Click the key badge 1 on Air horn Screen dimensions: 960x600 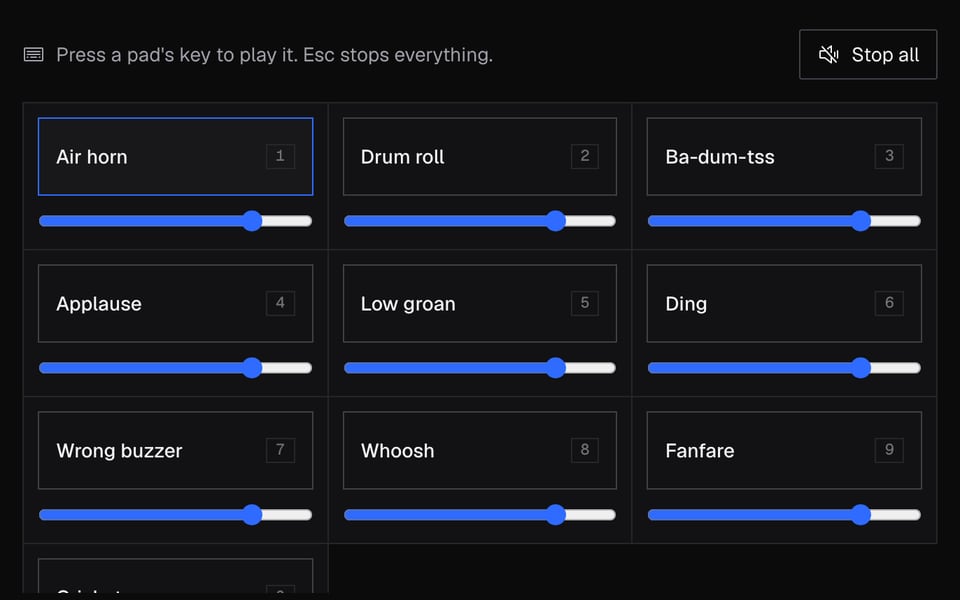[x=280, y=156]
